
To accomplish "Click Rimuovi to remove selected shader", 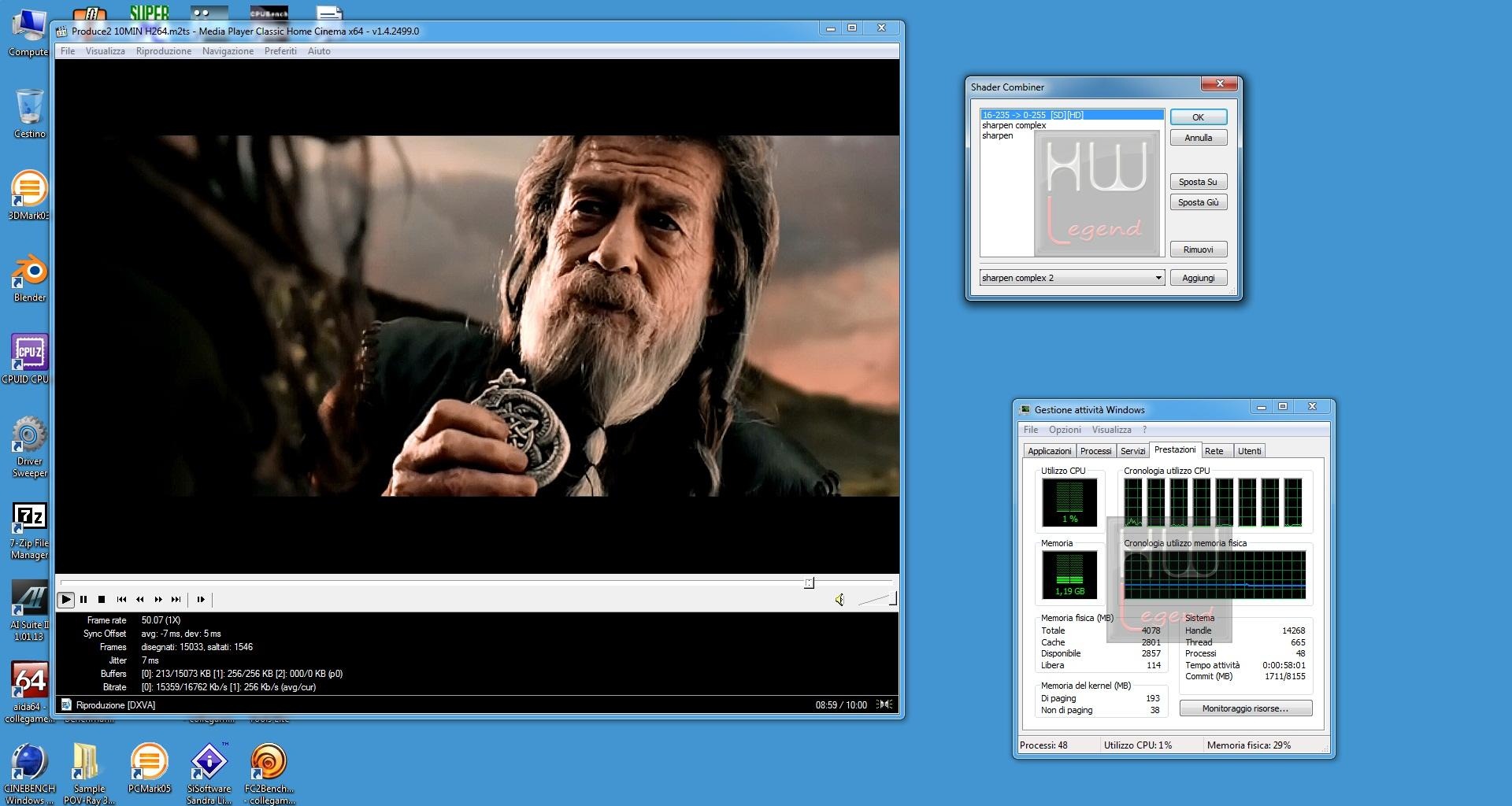I will [x=1198, y=250].
